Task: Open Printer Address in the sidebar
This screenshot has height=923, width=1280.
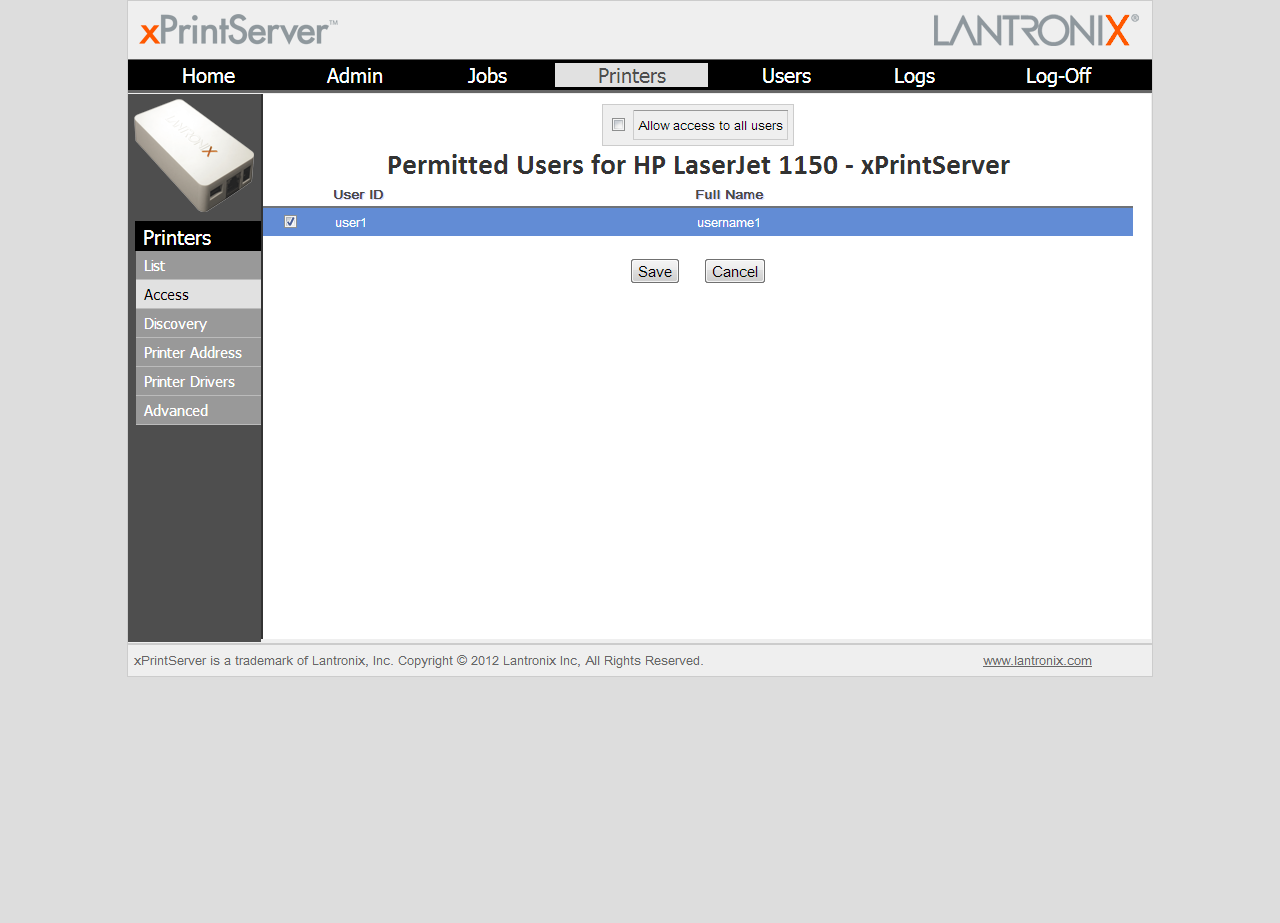Action: point(198,353)
